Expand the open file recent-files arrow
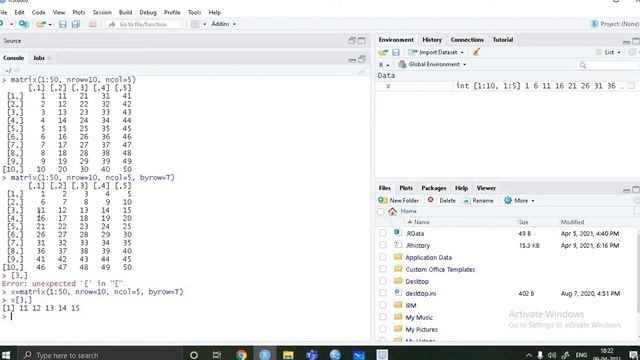This screenshot has height=360, width=640. 50,24
